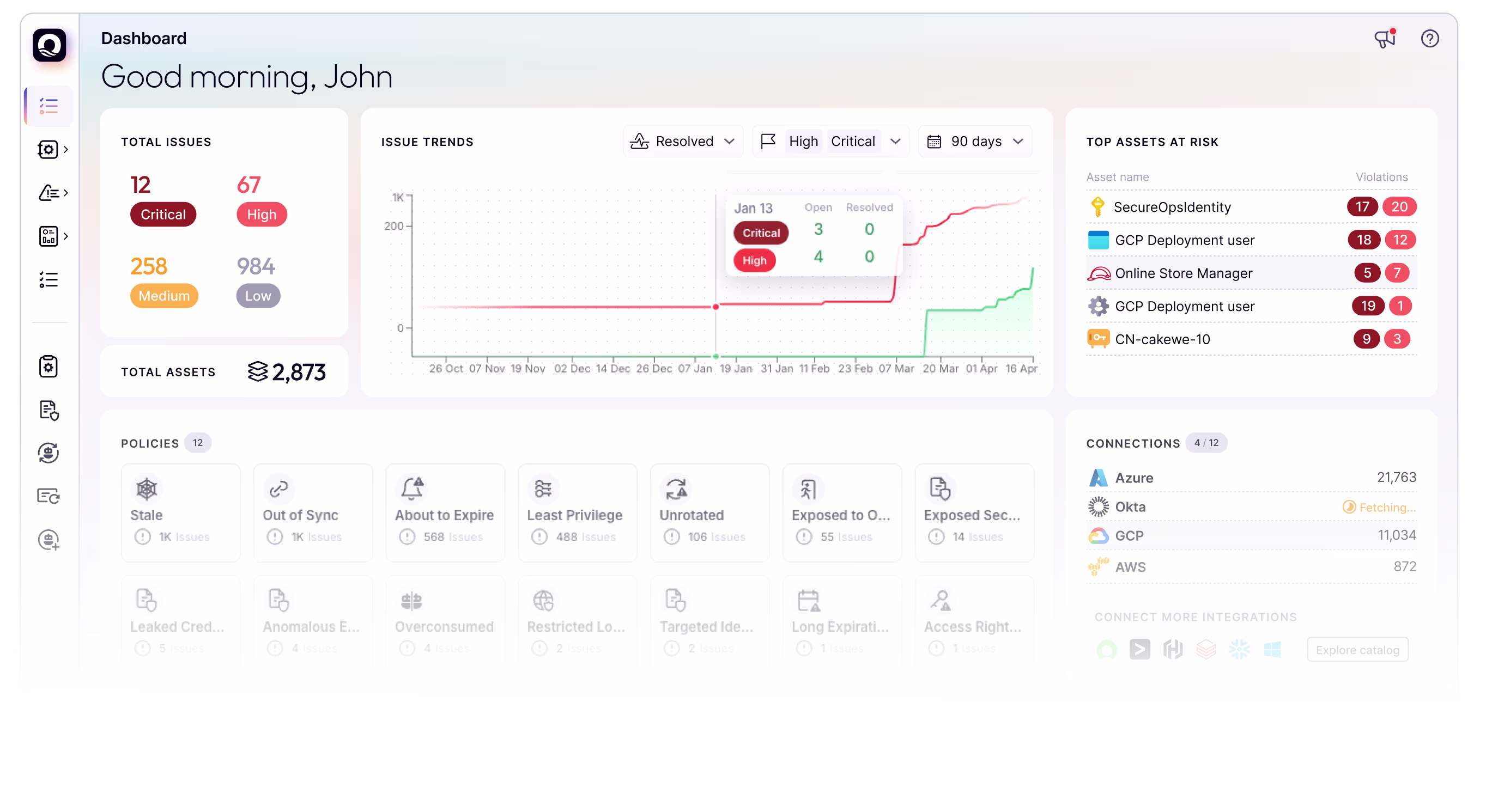Click the Okta logo in Connections

coord(1099,506)
